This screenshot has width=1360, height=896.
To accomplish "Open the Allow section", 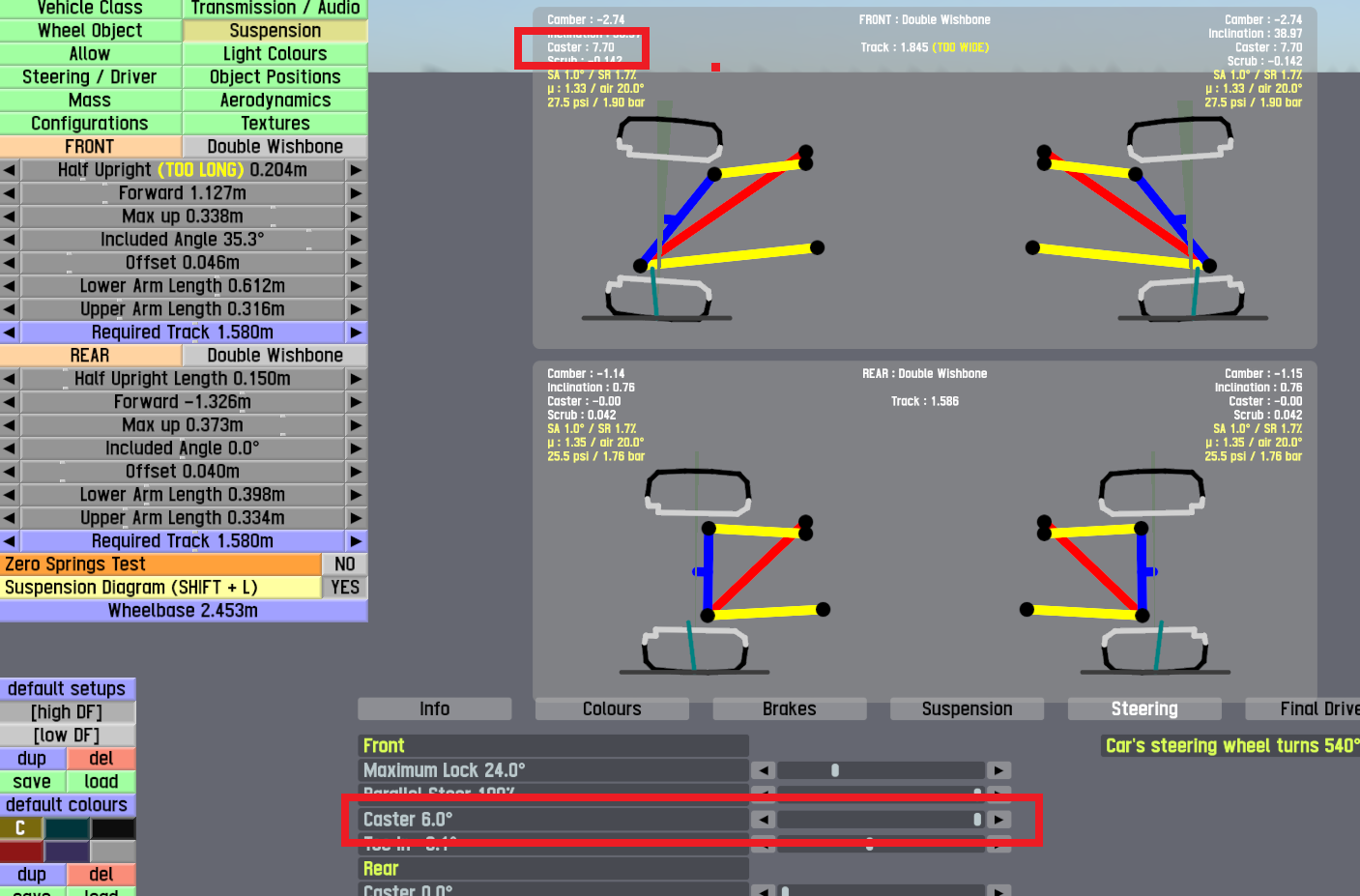I will pos(90,54).
